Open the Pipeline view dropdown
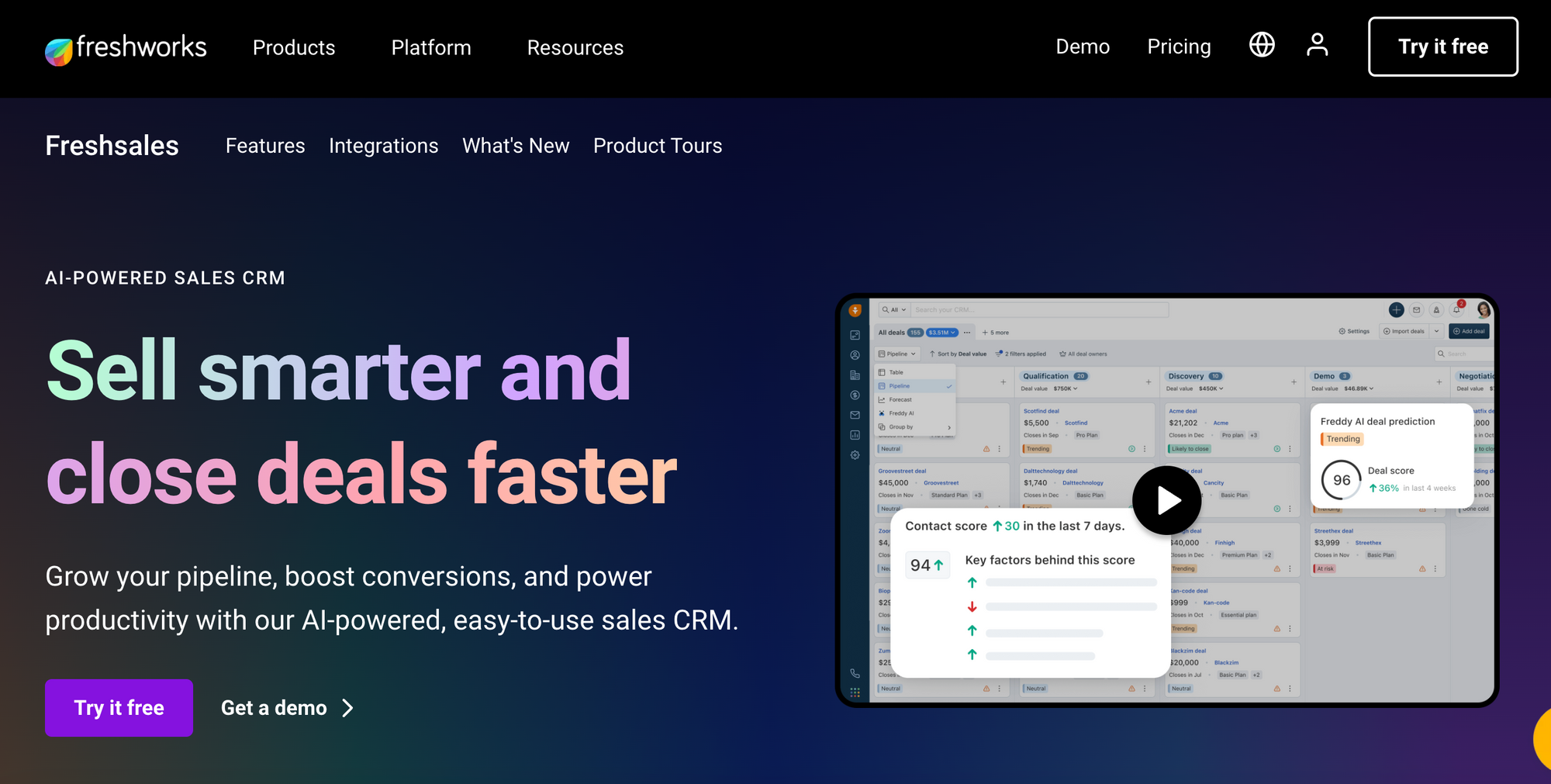The image size is (1551, 784). 897,354
